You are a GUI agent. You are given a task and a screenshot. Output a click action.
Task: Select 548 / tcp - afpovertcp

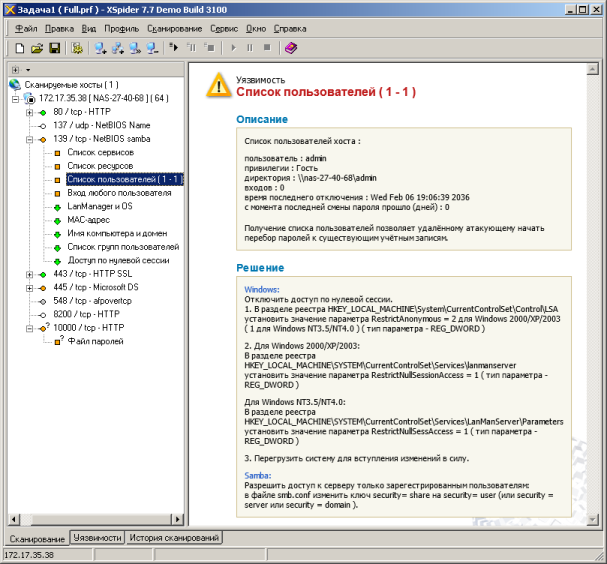pyautogui.click(x=93, y=301)
